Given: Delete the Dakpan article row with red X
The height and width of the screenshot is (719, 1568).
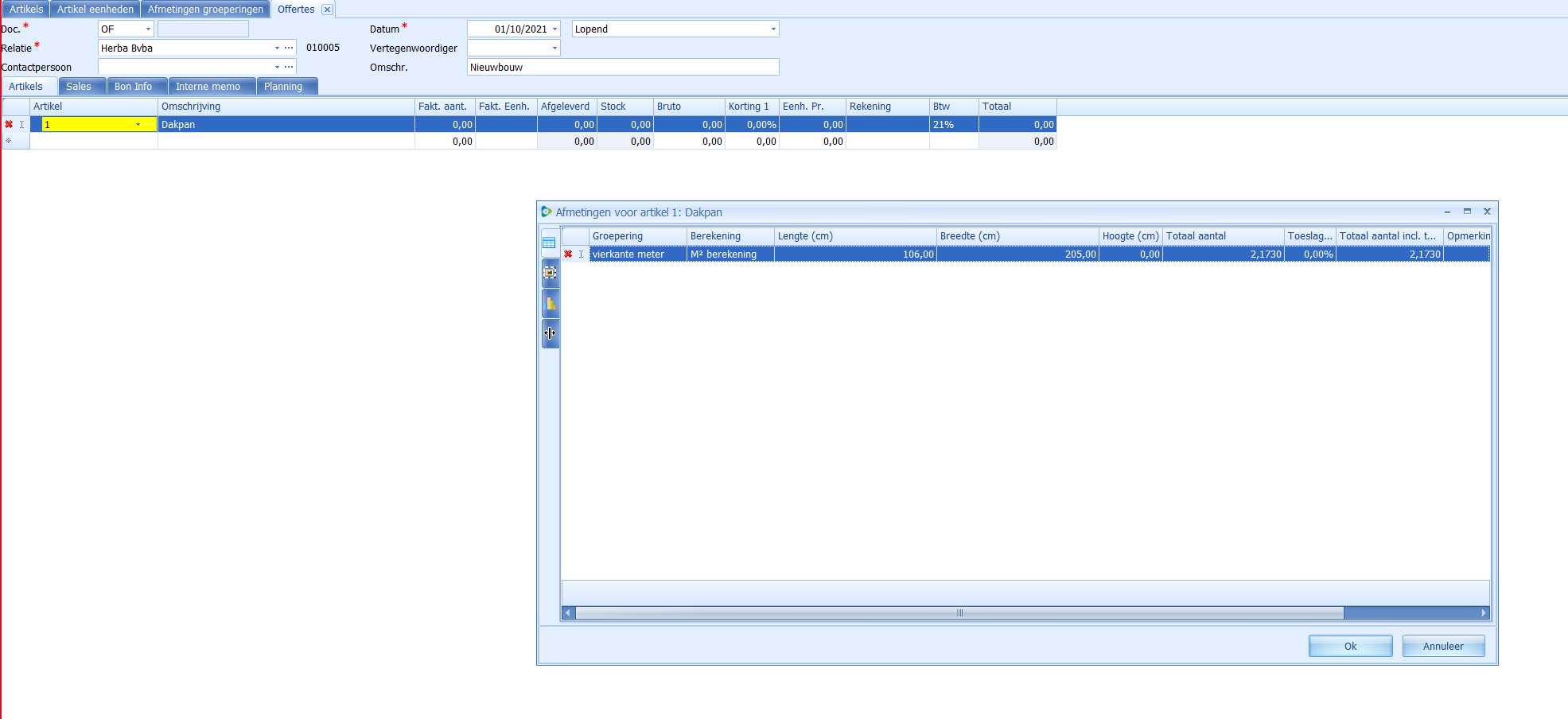Looking at the screenshot, I should (x=9, y=125).
